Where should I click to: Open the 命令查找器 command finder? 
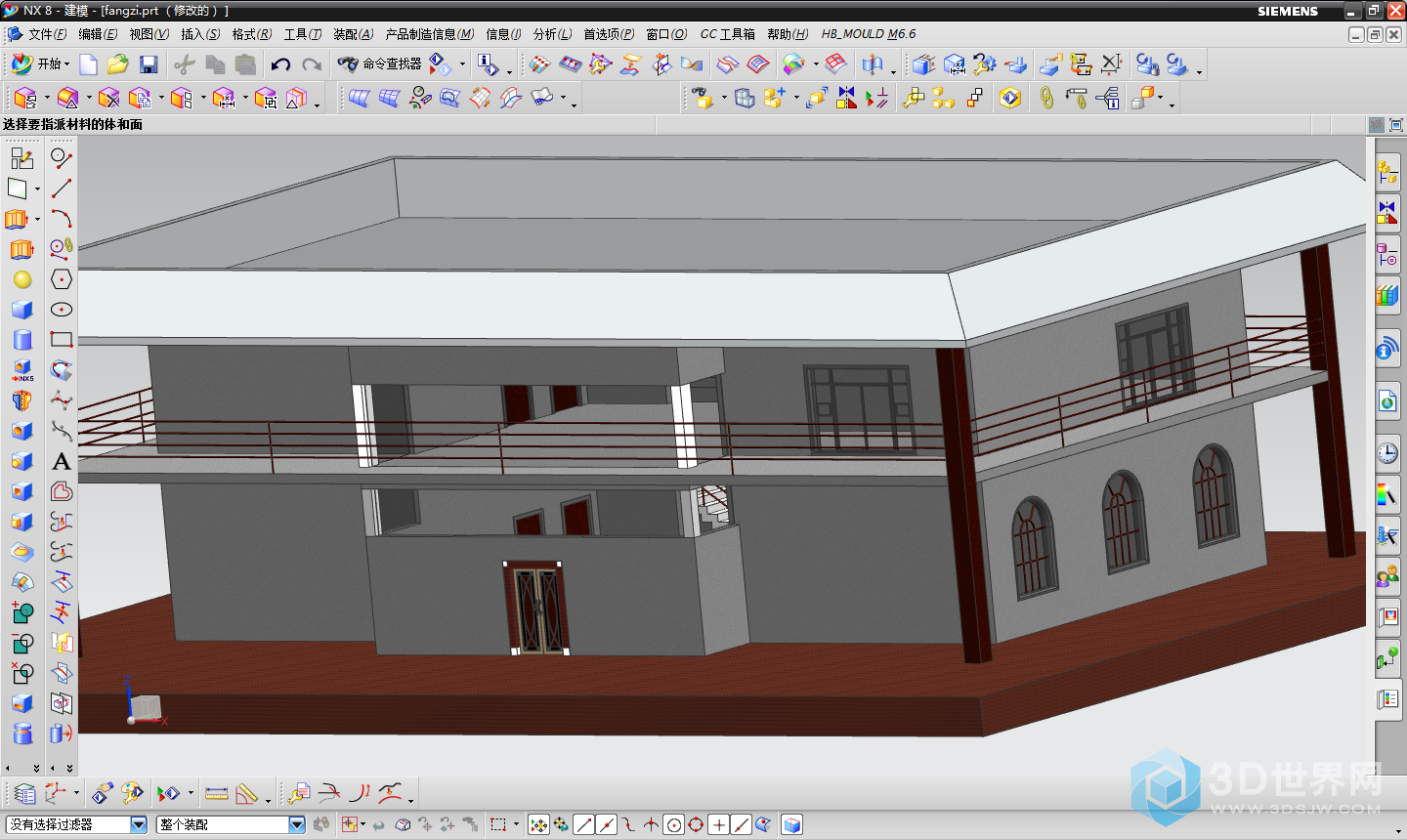tap(379, 63)
